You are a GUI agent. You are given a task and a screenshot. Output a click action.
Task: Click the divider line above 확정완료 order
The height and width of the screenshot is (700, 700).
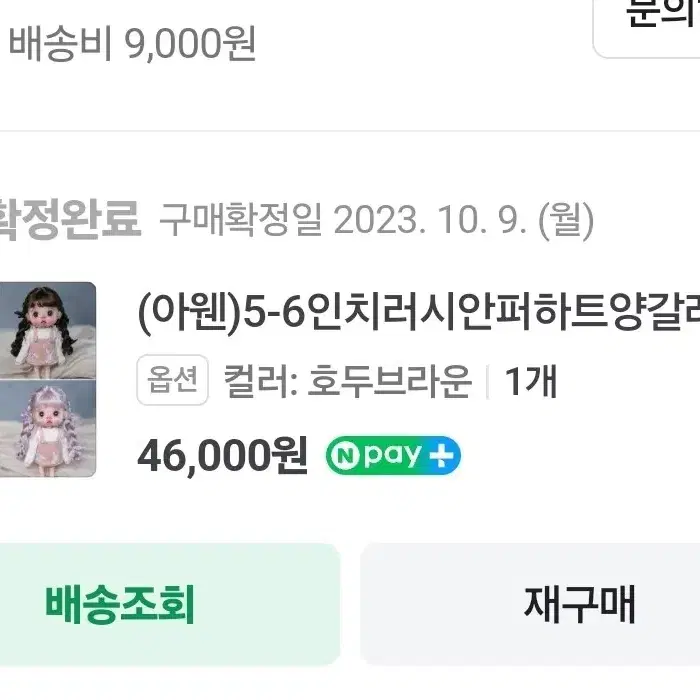[x=350, y=131]
